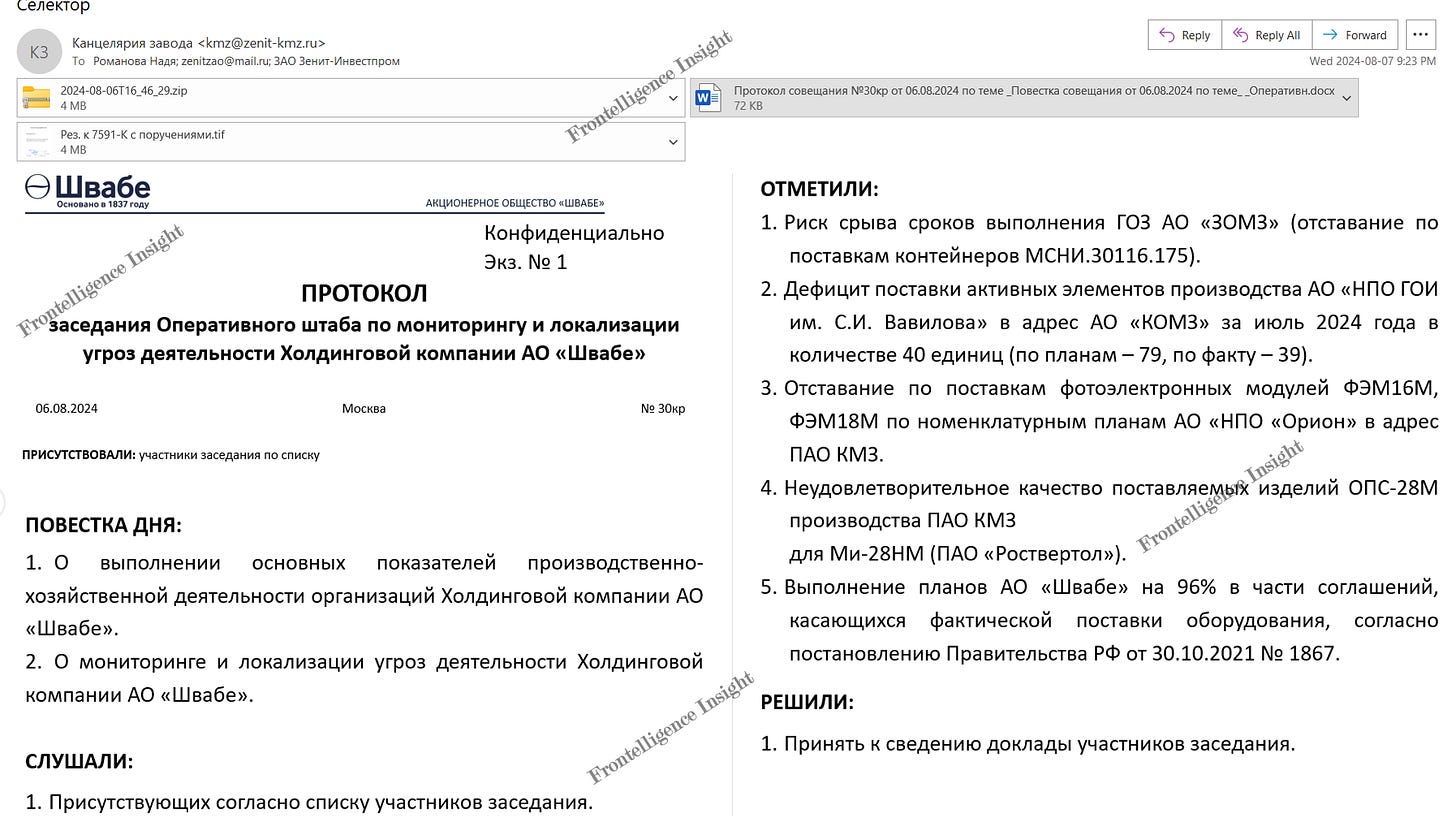This screenshot has height=816, width=1456.
Task: Click the Word document attachment icon
Action: (707, 98)
